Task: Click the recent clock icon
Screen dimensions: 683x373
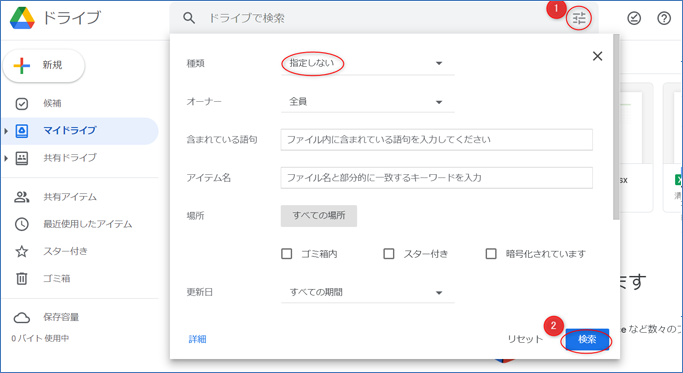Action: tap(22, 224)
